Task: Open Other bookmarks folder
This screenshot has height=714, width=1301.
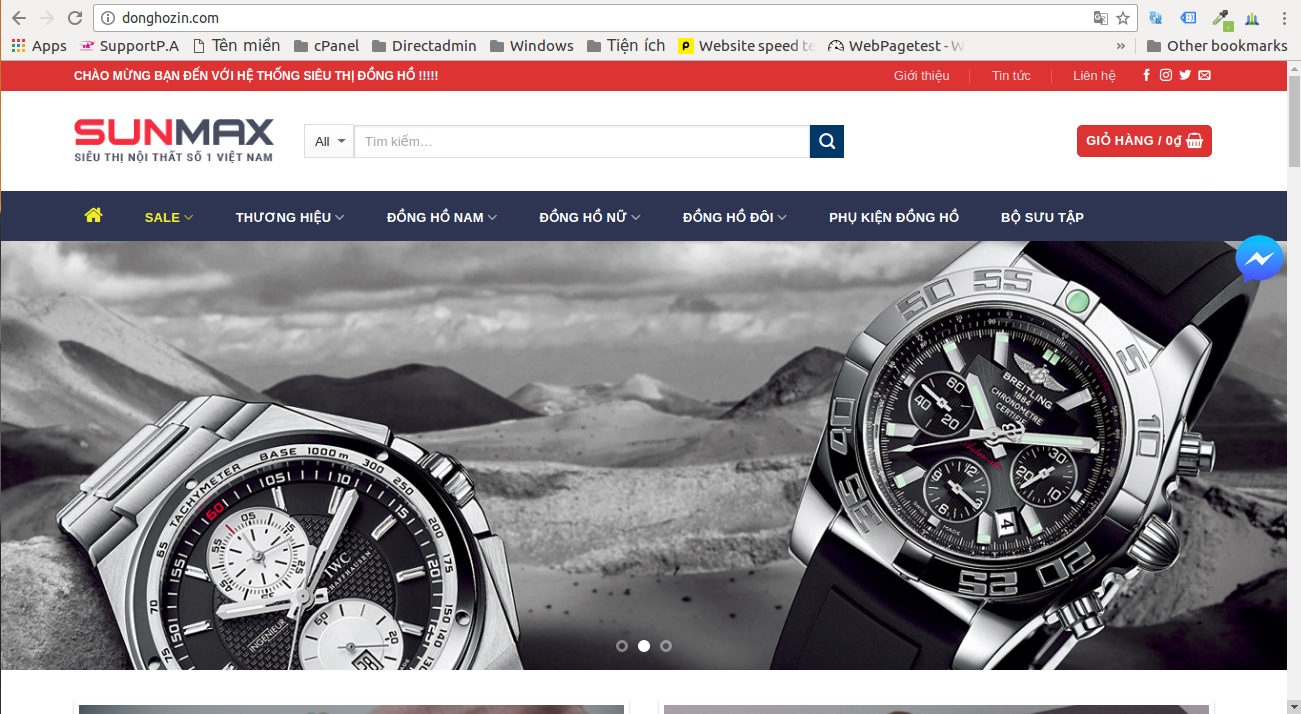Action: coord(1217,46)
